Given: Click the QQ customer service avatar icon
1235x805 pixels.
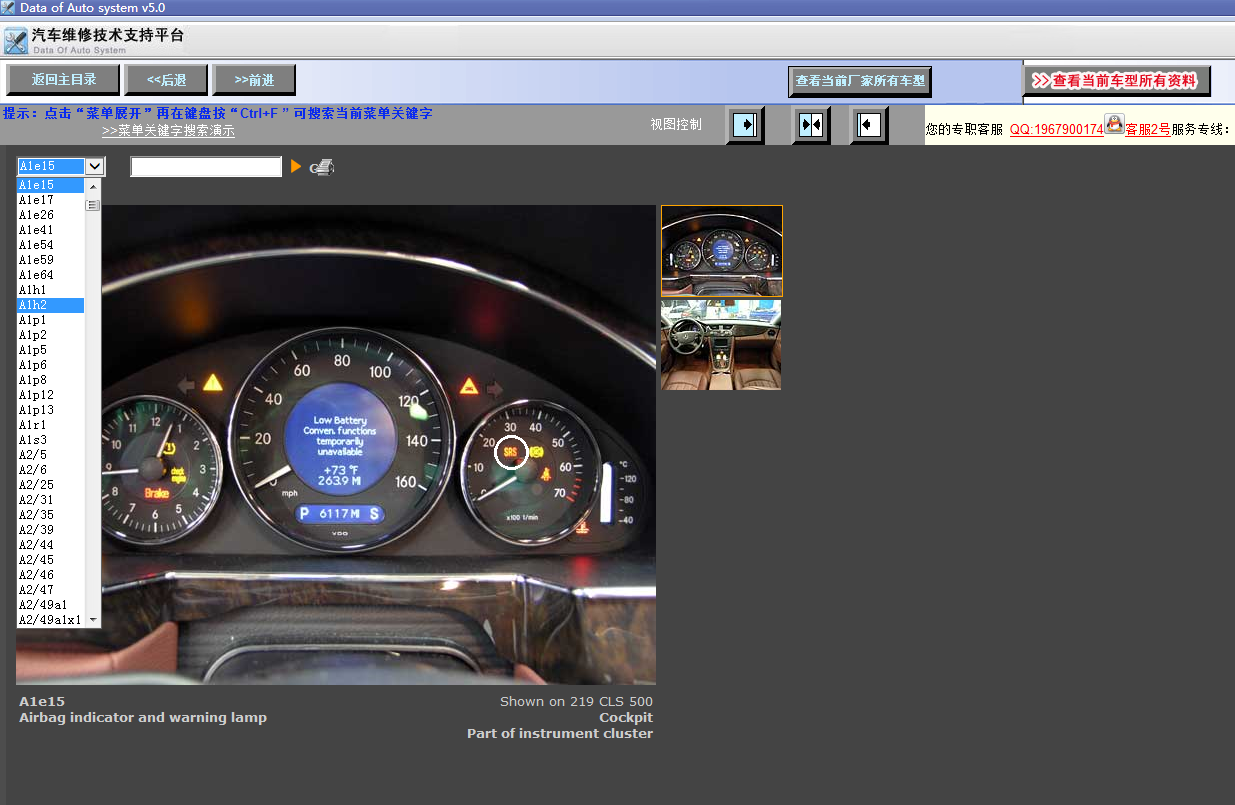Looking at the screenshot, I should pos(1114,125).
